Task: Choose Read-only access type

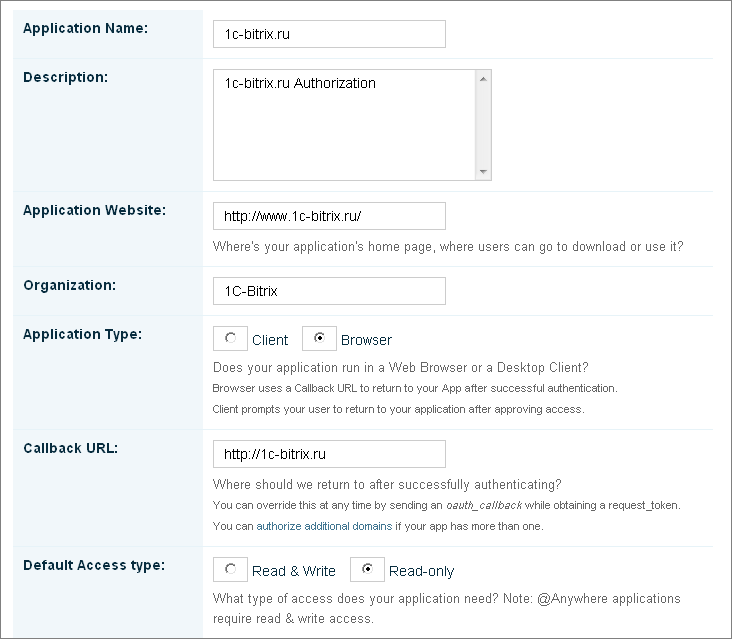Action: coord(367,569)
